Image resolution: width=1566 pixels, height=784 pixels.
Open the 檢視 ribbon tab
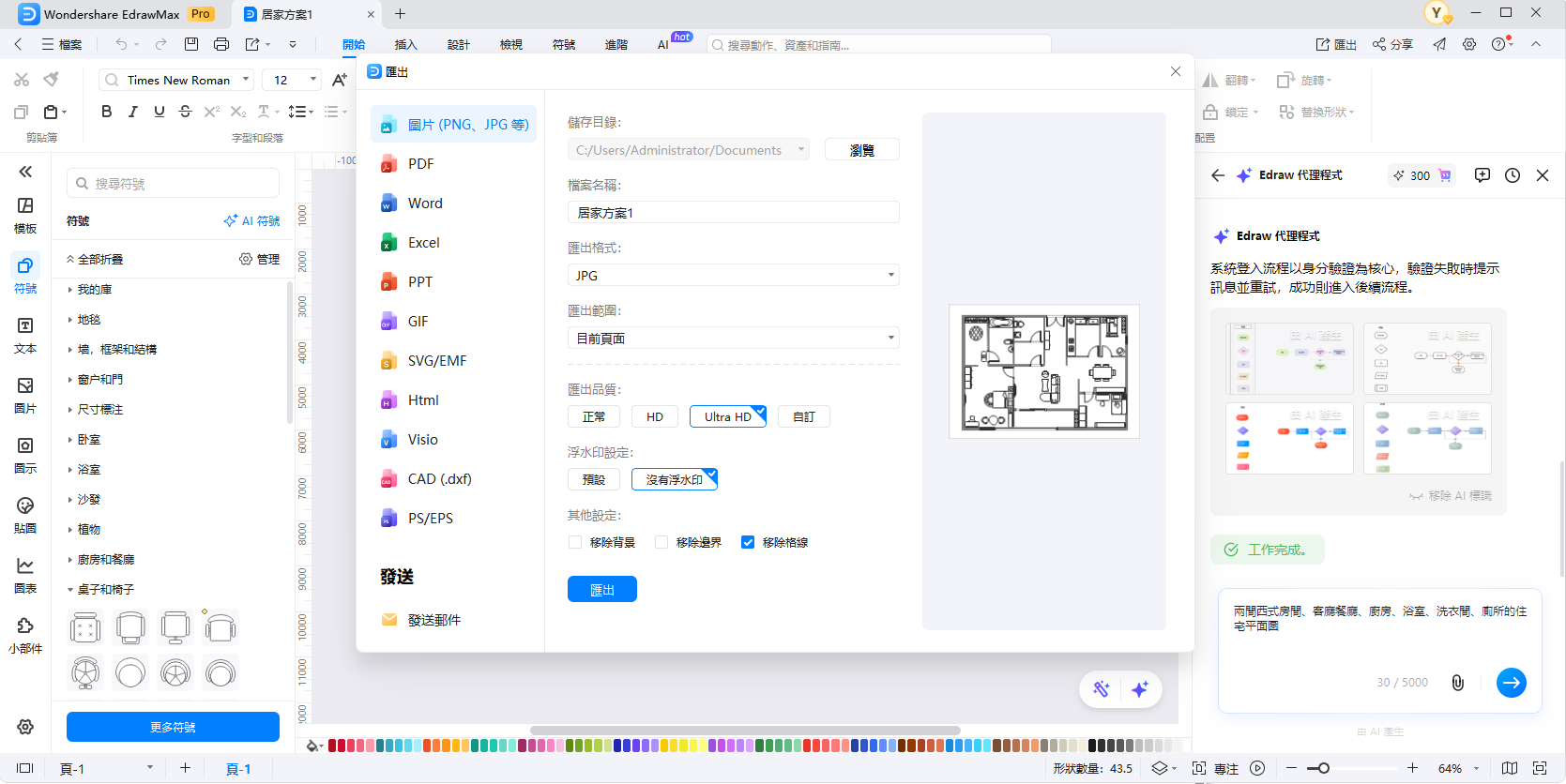510,44
